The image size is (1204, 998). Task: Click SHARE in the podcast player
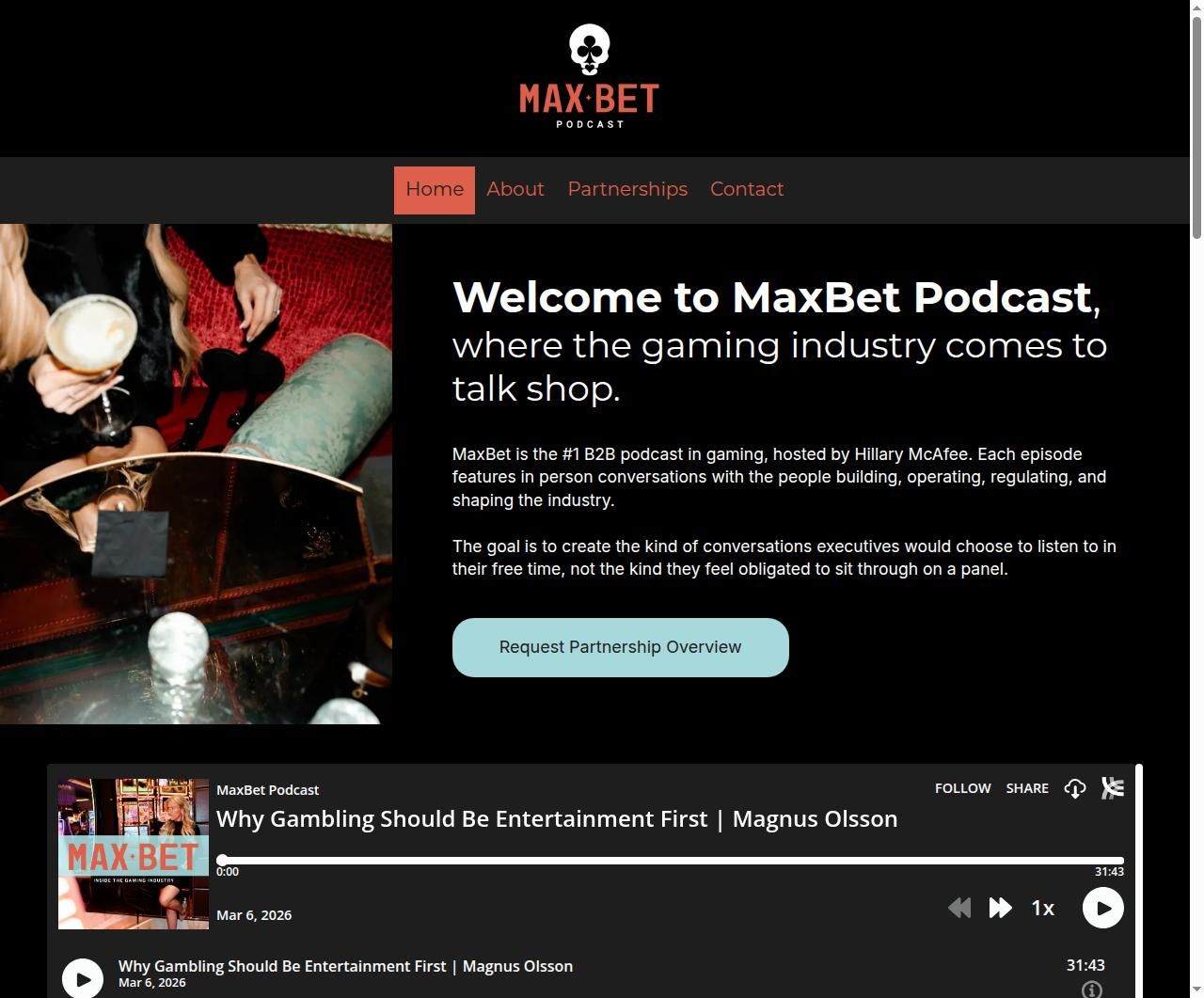[x=1027, y=788]
